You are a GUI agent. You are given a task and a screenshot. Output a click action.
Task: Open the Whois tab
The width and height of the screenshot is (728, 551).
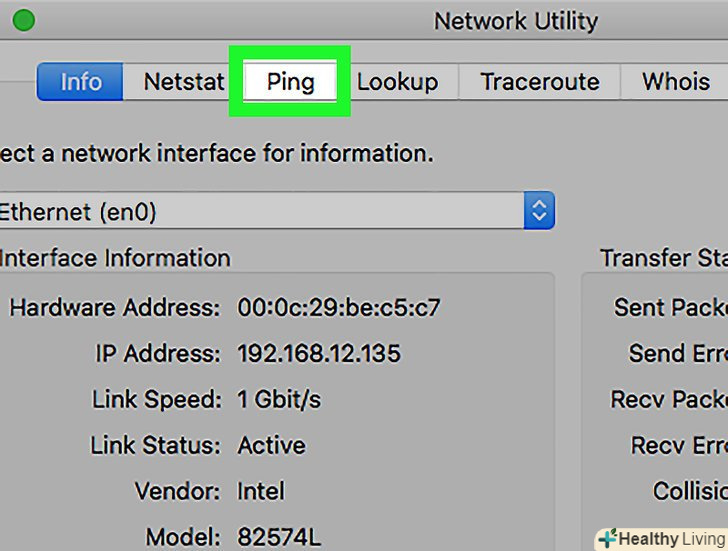(x=676, y=82)
